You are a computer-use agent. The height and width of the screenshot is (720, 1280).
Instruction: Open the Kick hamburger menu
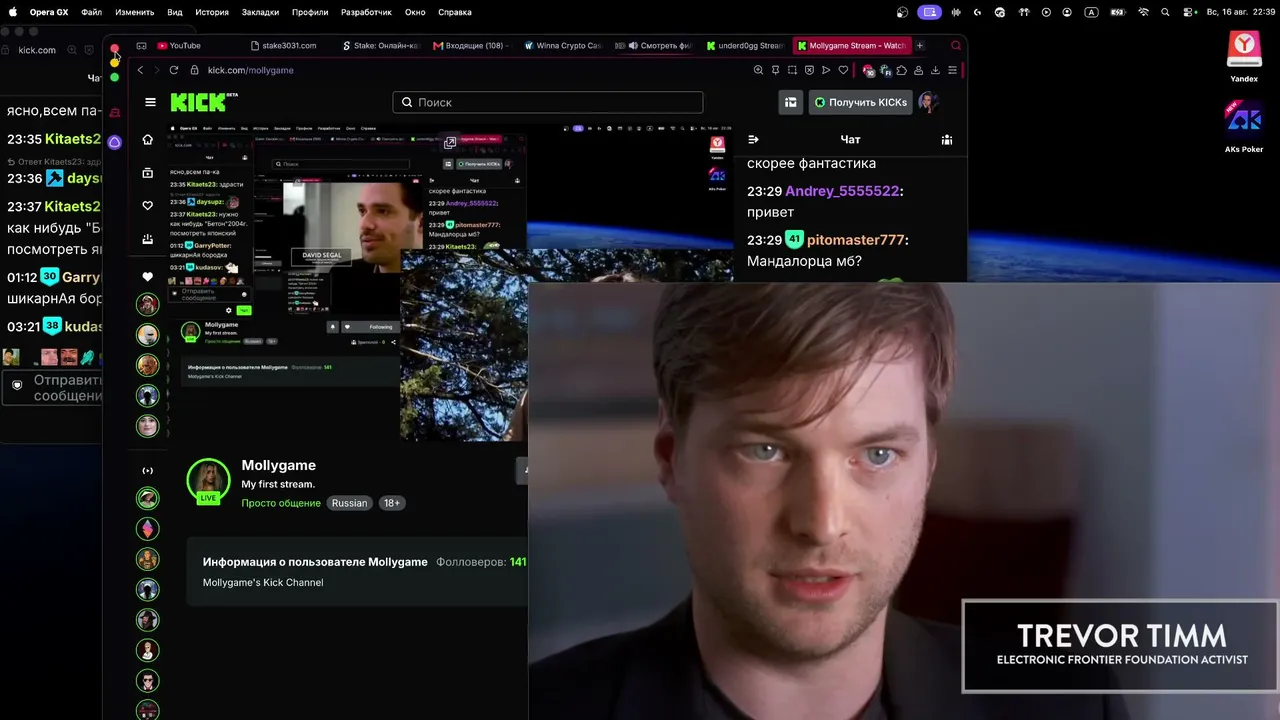point(150,102)
